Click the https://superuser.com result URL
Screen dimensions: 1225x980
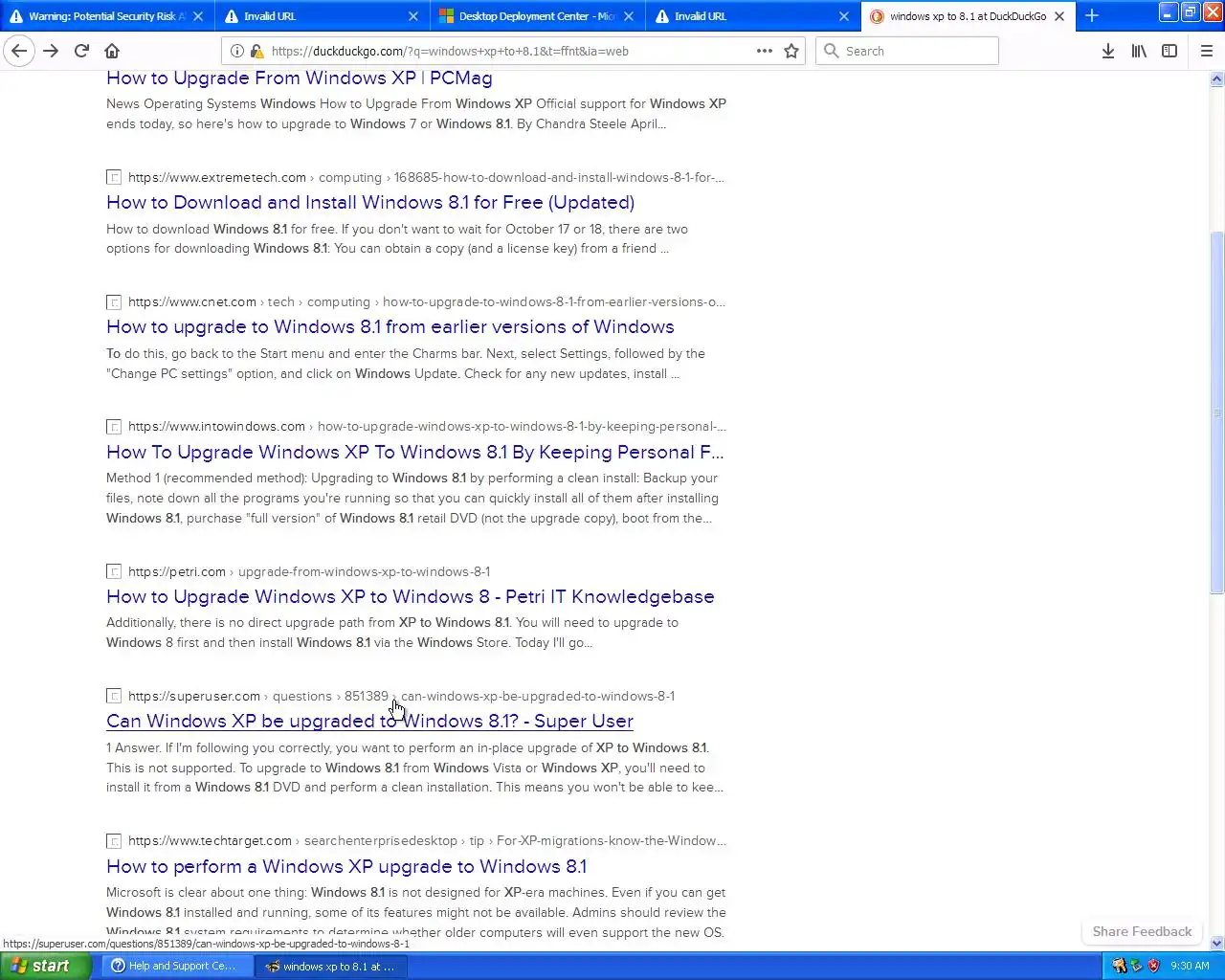pos(194,696)
